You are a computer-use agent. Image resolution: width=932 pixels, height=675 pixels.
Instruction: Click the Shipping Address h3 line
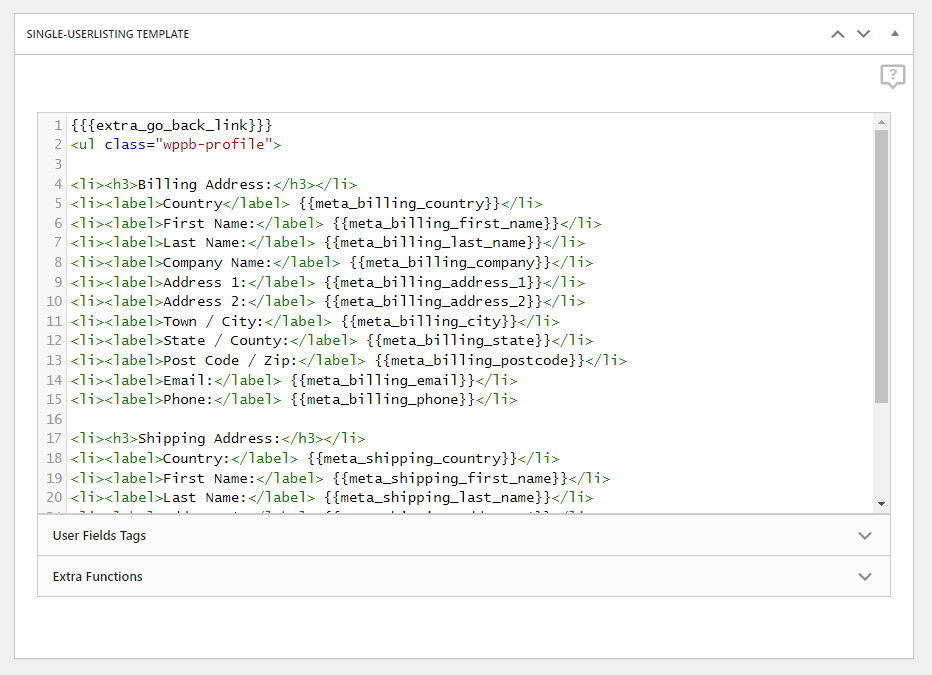point(218,439)
